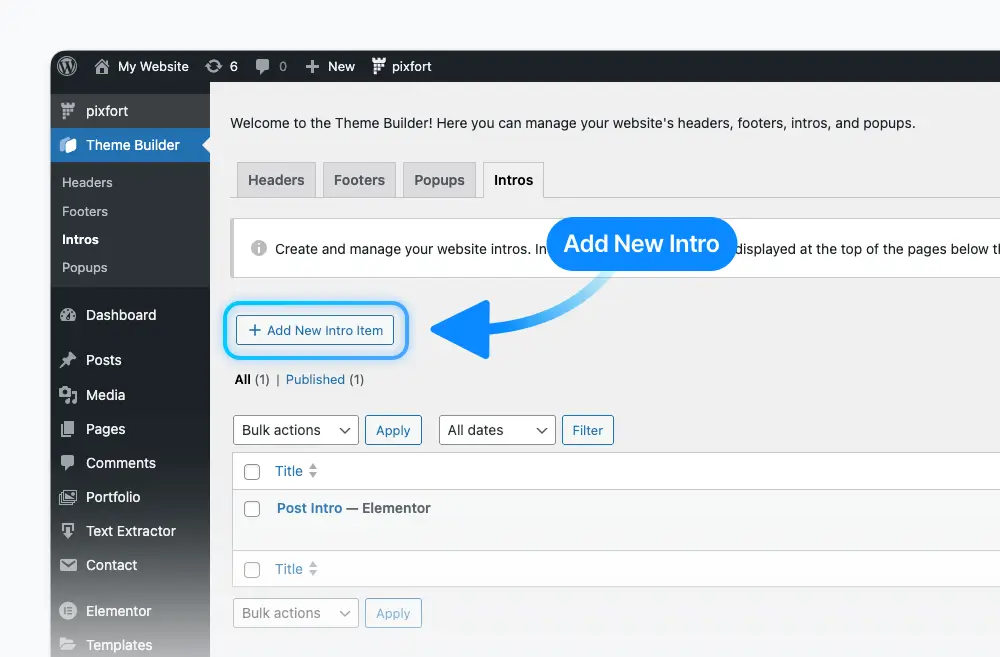
Task: Check the Post Intro row checkbox
Action: [252, 508]
